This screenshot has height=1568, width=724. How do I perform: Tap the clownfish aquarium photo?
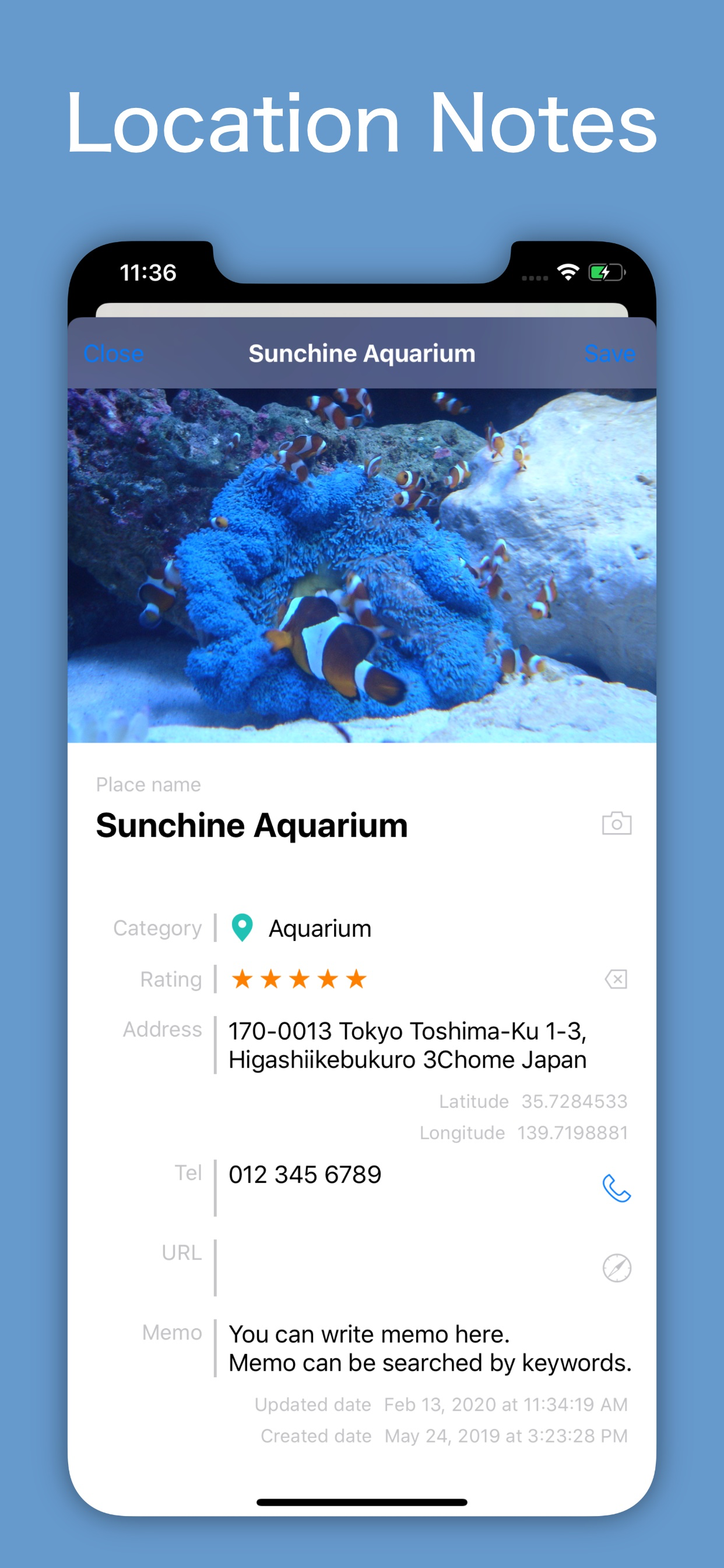click(x=362, y=565)
